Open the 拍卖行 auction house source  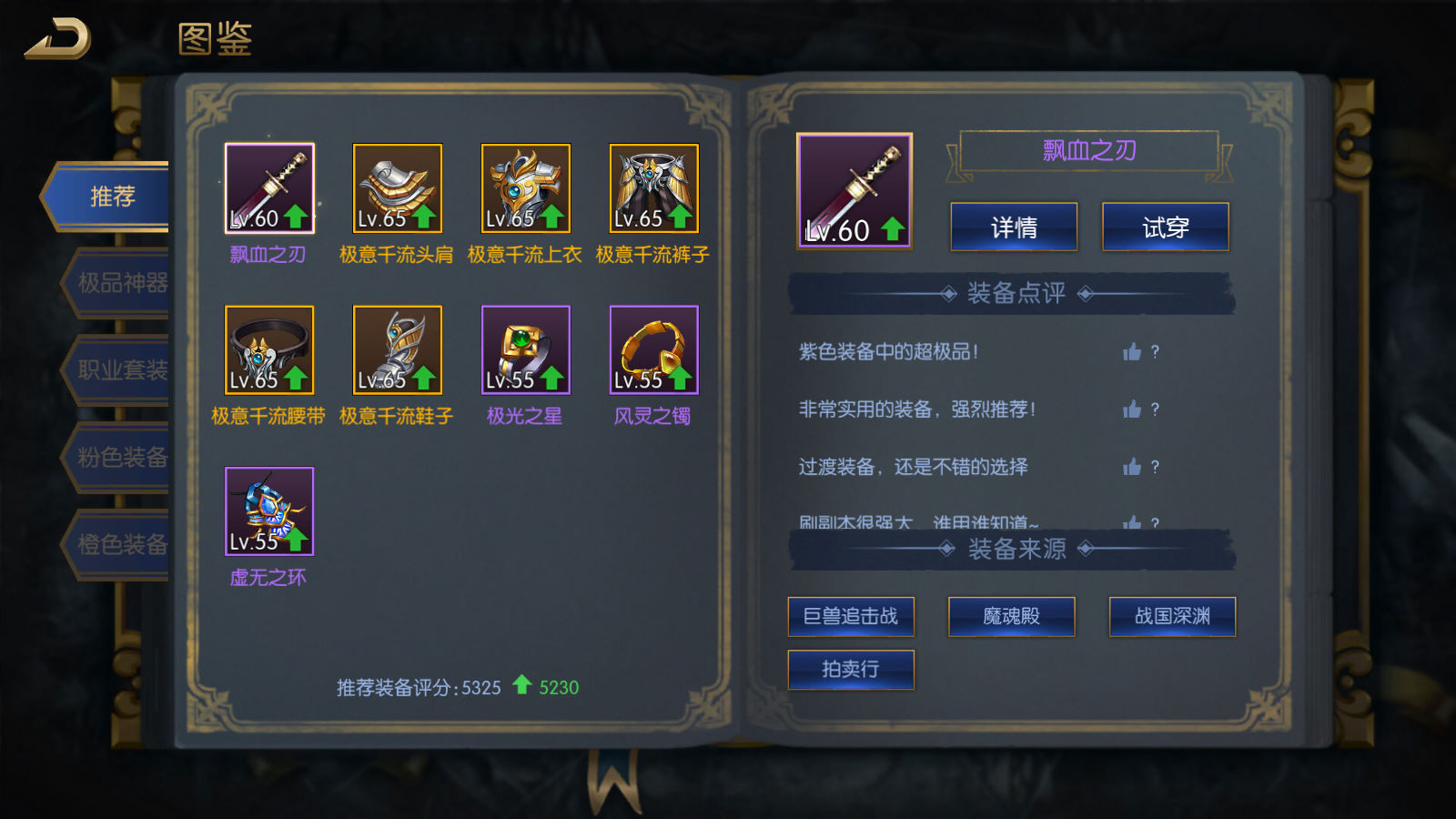pos(851,670)
